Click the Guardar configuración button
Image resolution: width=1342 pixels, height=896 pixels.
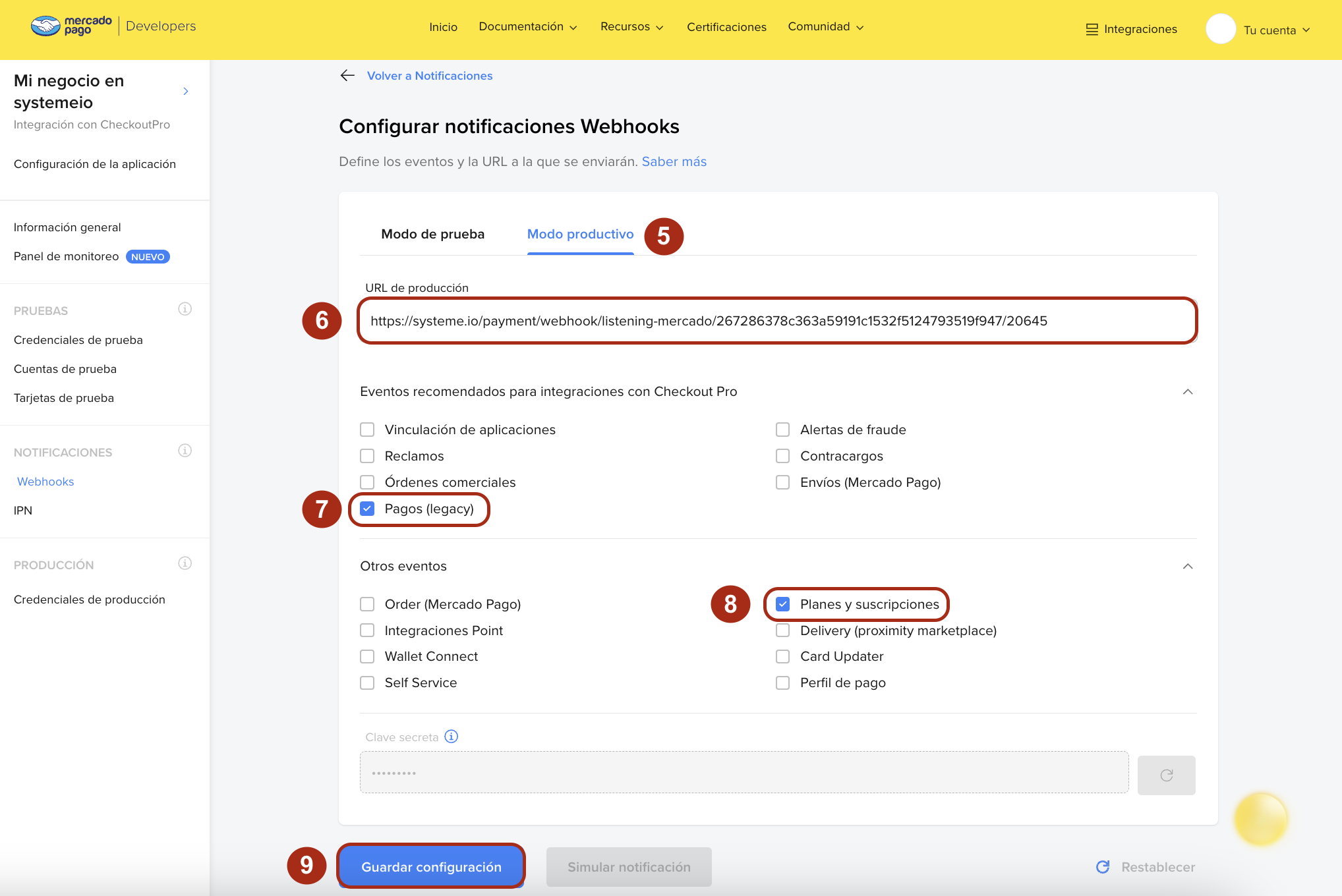[431, 867]
